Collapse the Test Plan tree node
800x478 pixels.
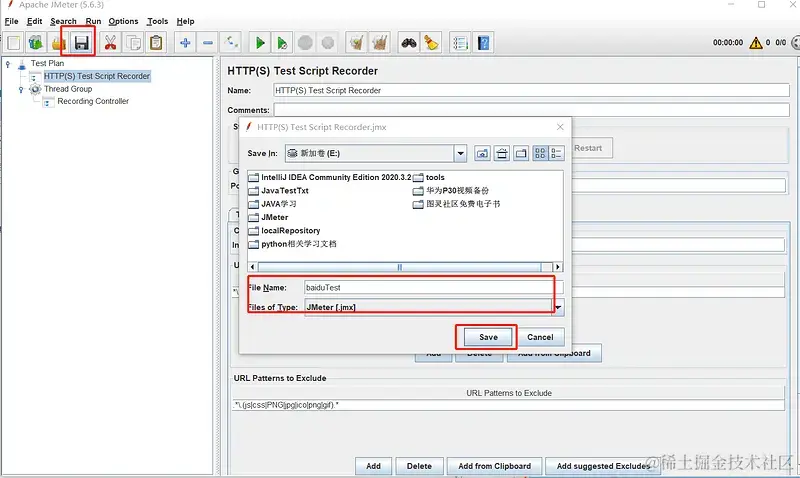[8, 64]
